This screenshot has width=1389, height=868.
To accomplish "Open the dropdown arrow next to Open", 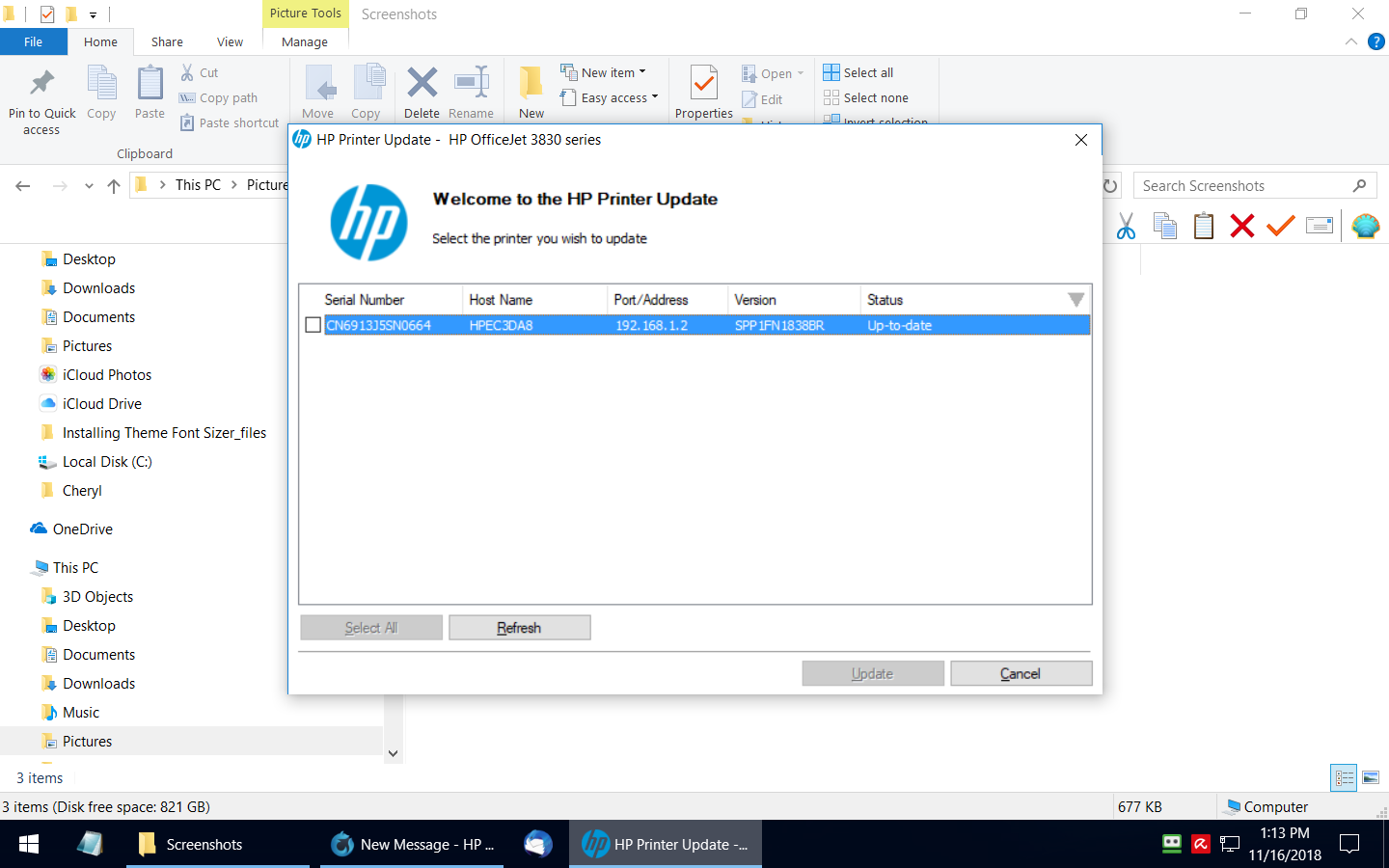I will (801, 73).
